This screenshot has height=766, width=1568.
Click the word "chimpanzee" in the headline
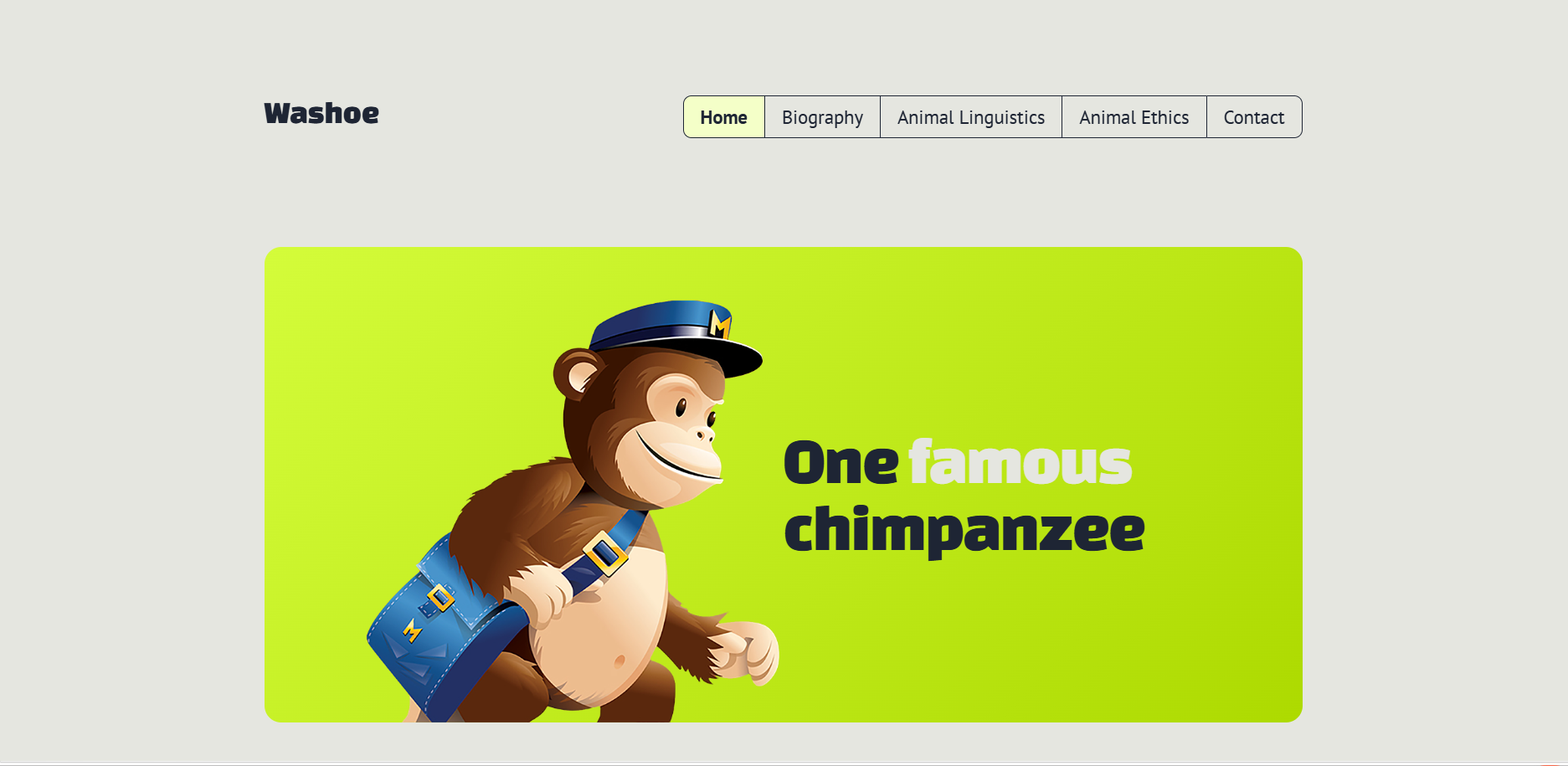point(964,530)
